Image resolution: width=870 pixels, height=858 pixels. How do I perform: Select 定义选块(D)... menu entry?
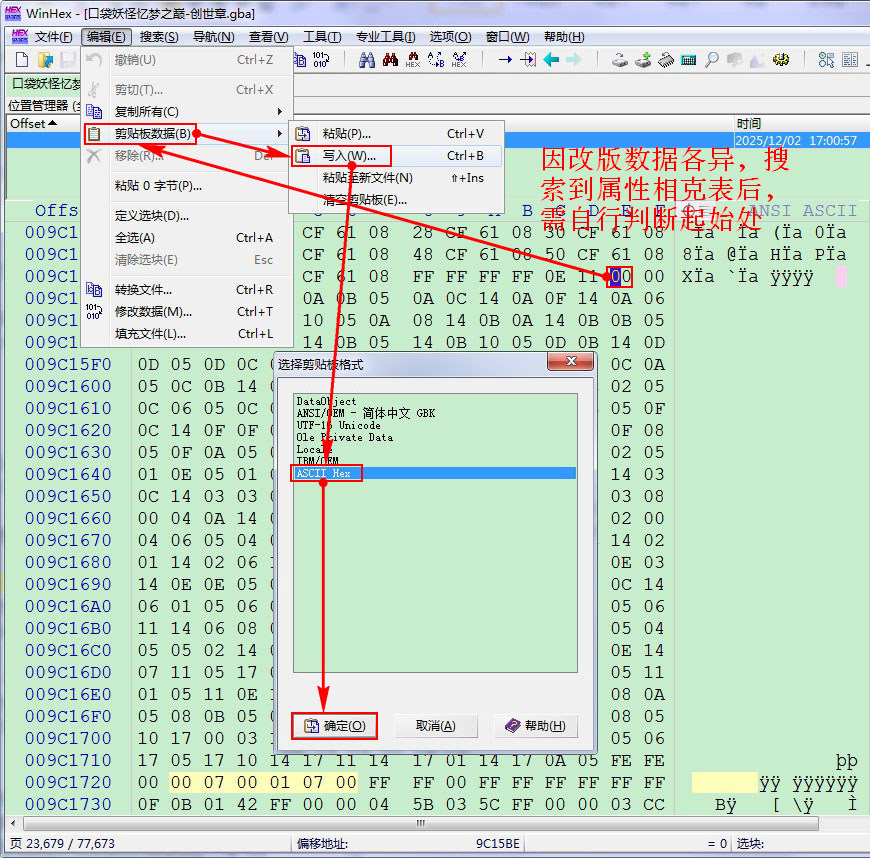coord(187,215)
